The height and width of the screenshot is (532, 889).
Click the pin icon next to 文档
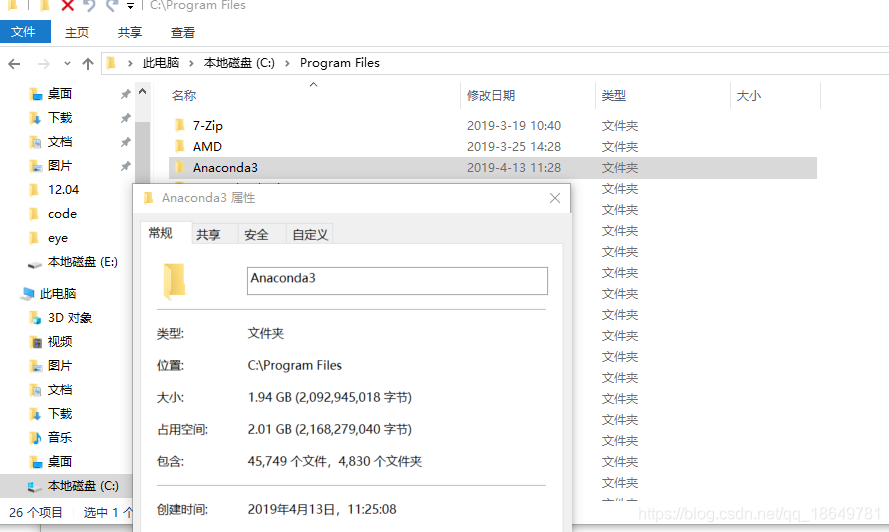point(125,142)
